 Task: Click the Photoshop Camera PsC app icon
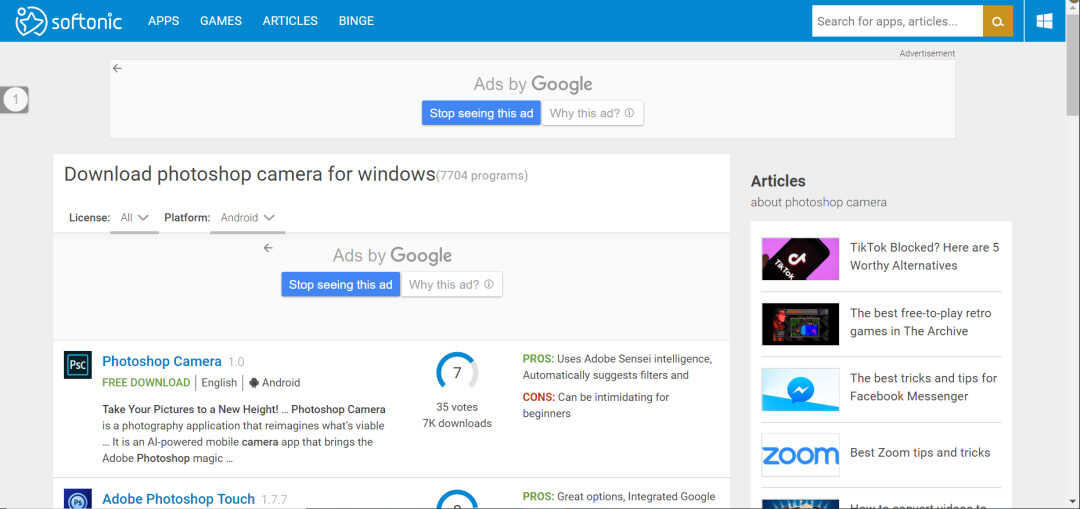(x=77, y=364)
